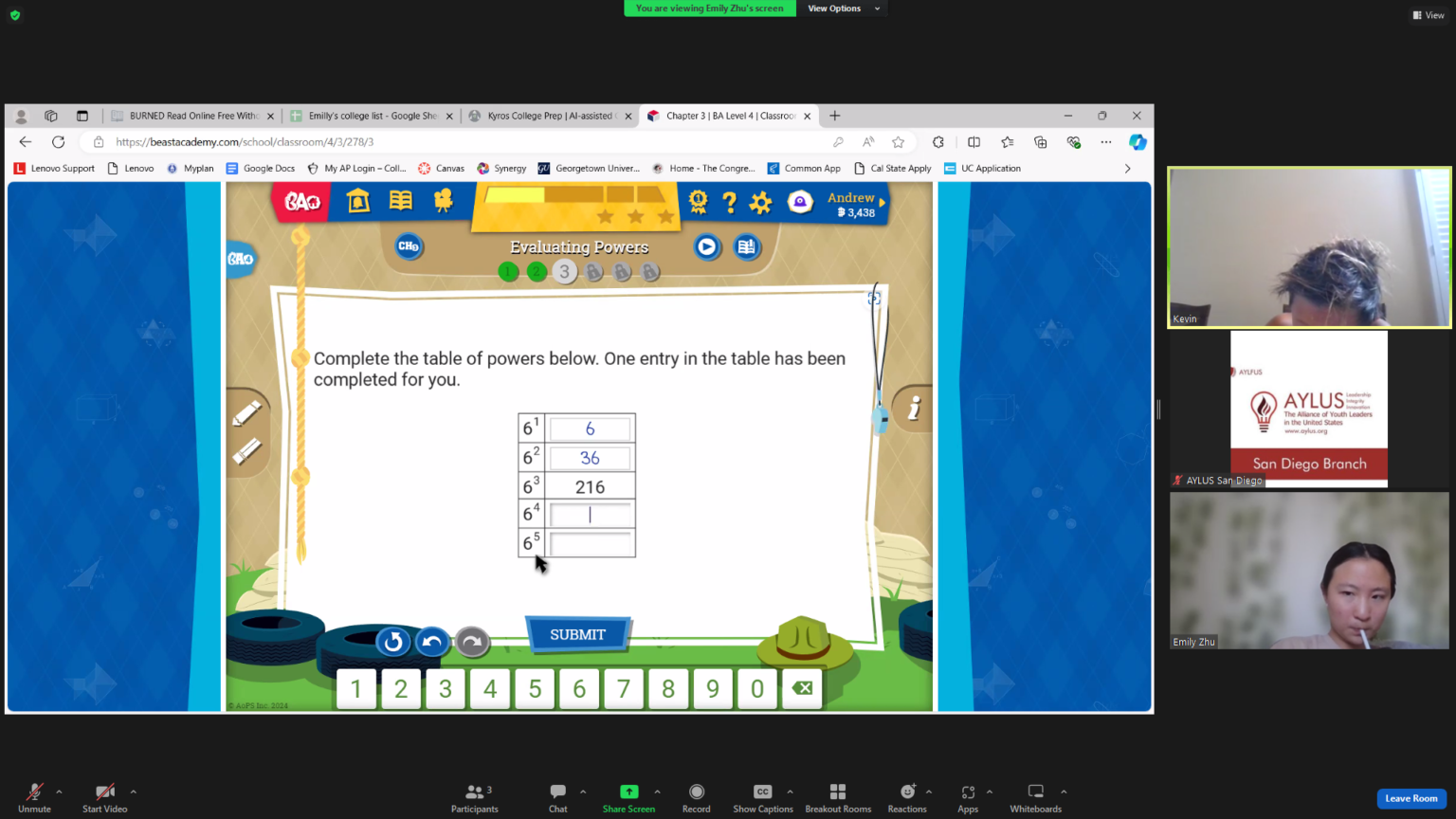This screenshot has width=1456, height=819.
Task: Open Zoom Participants panel
Action: click(475, 797)
